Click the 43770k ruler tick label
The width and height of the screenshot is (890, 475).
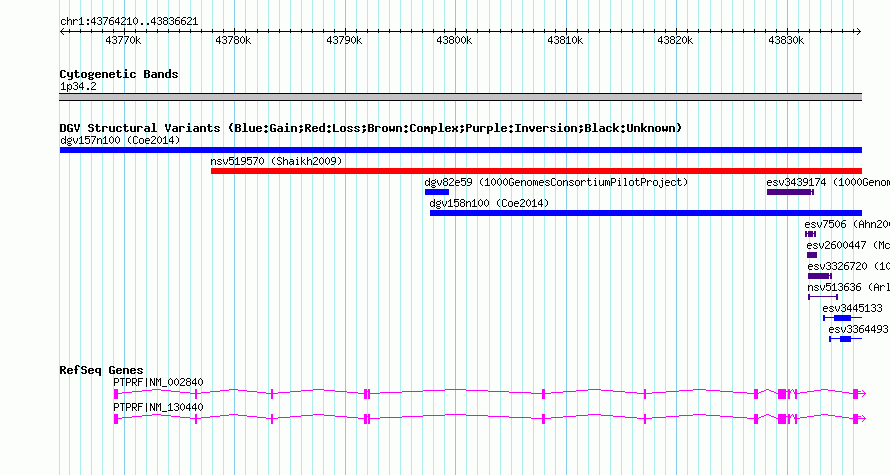click(x=123, y=40)
